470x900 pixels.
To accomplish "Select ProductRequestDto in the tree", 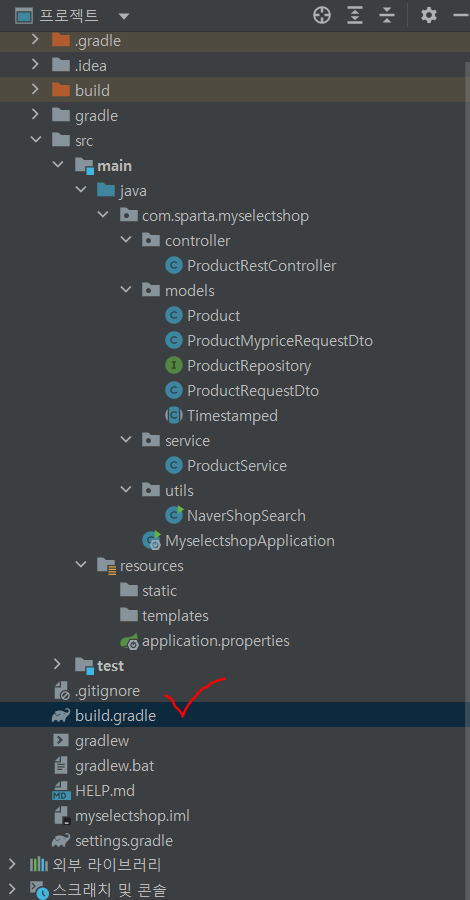I will click(253, 390).
